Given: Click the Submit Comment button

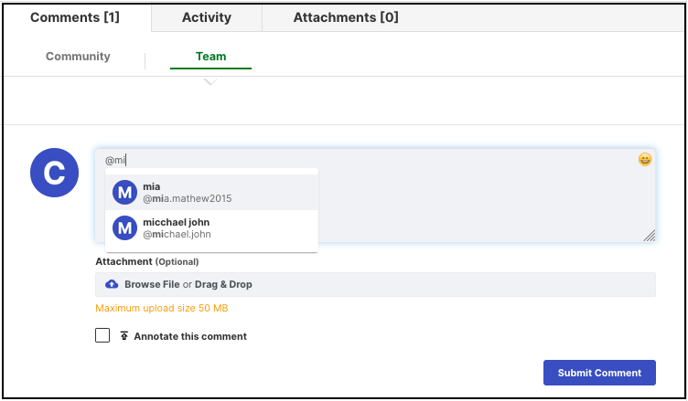Looking at the screenshot, I should [x=599, y=372].
